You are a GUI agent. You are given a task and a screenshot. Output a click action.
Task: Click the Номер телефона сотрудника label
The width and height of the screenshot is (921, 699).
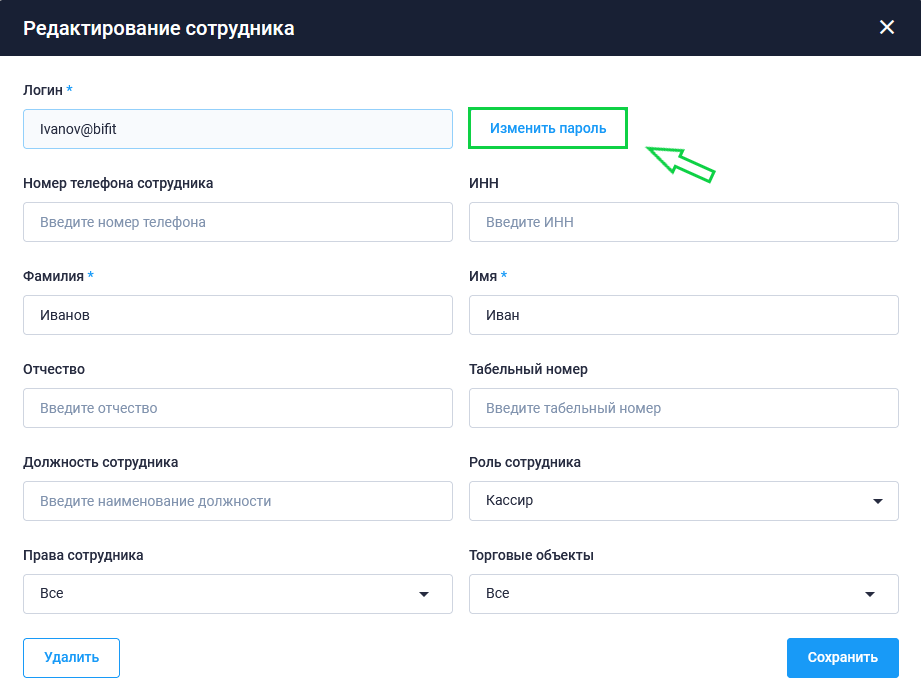coord(118,183)
